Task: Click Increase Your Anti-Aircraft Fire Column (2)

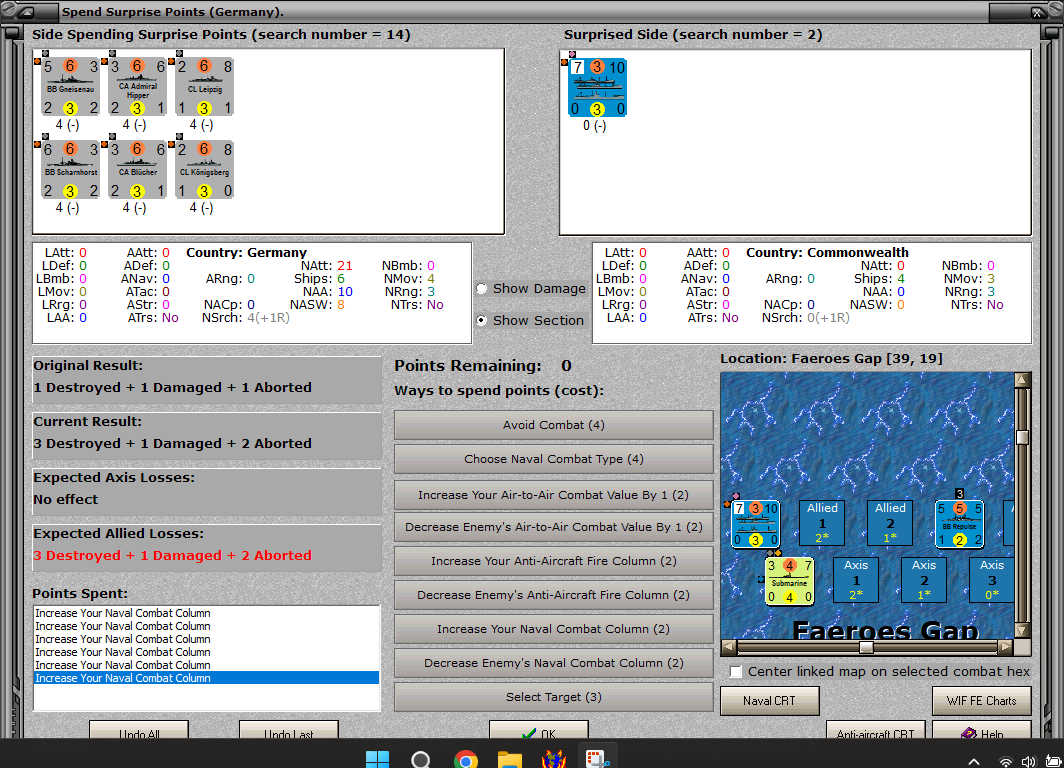Action: (554, 561)
